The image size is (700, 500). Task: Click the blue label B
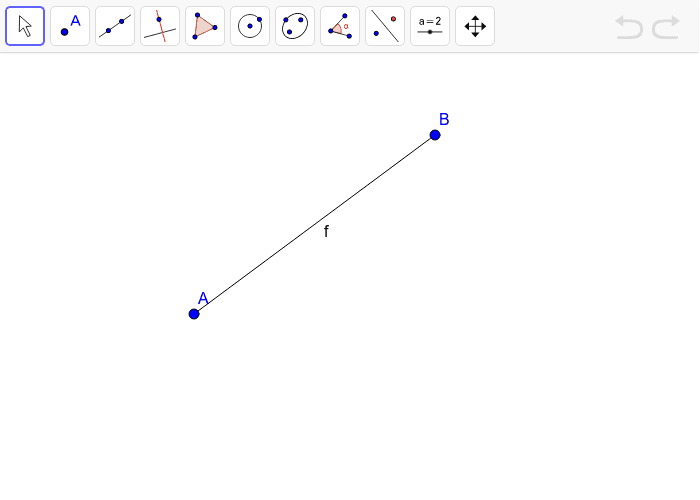(x=444, y=119)
